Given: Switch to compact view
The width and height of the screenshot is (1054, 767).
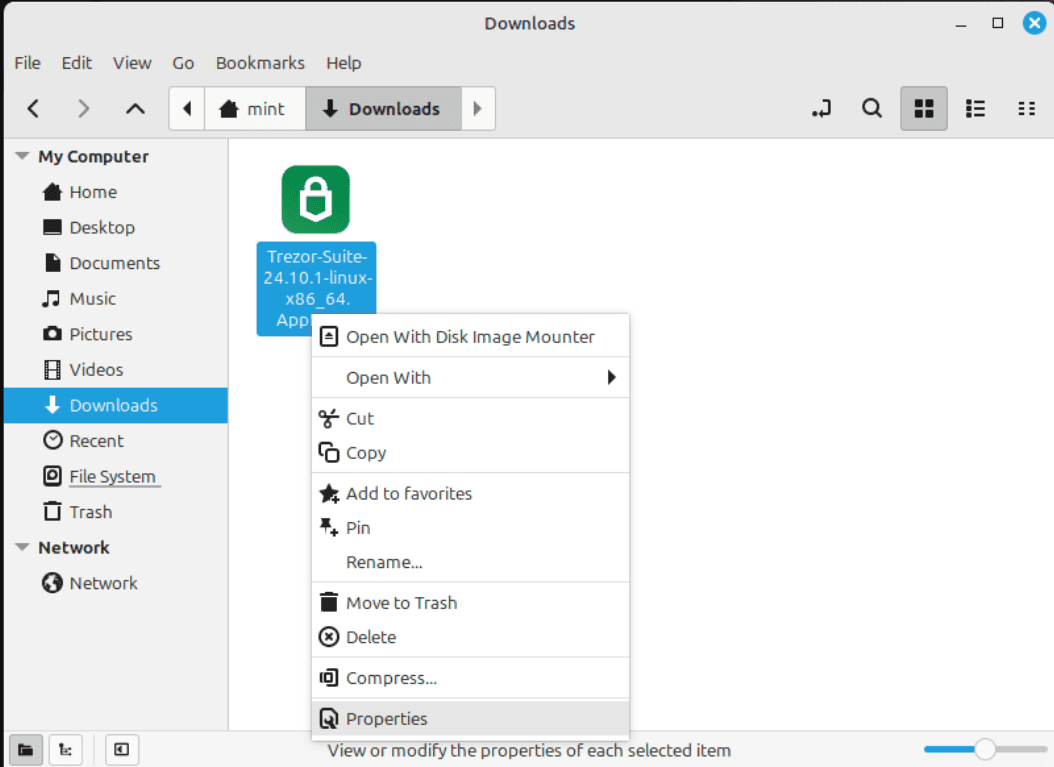Looking at the screenshot, I should (x=1026, y=108).
